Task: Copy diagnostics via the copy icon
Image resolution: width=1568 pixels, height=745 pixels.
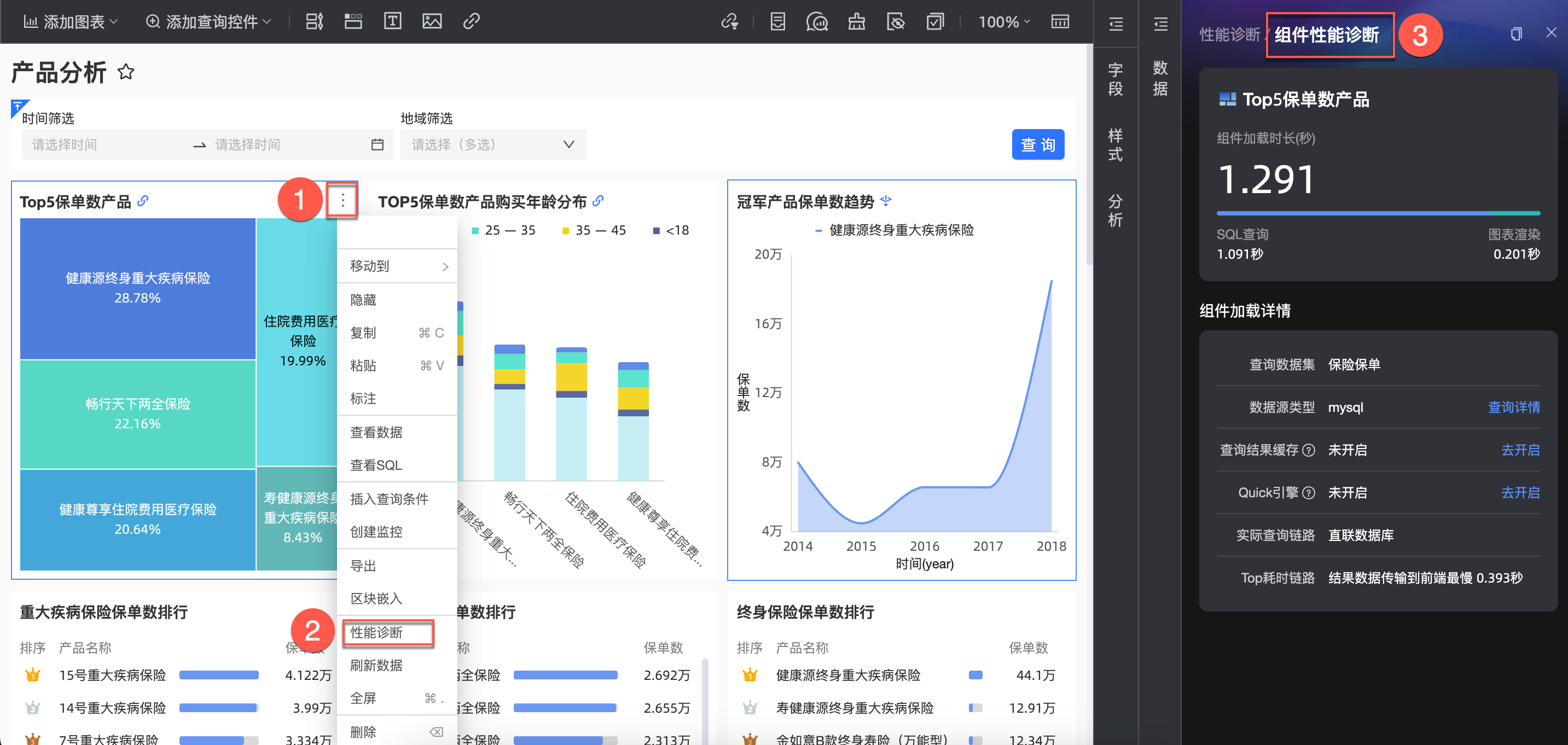Action: point(1516,34)
